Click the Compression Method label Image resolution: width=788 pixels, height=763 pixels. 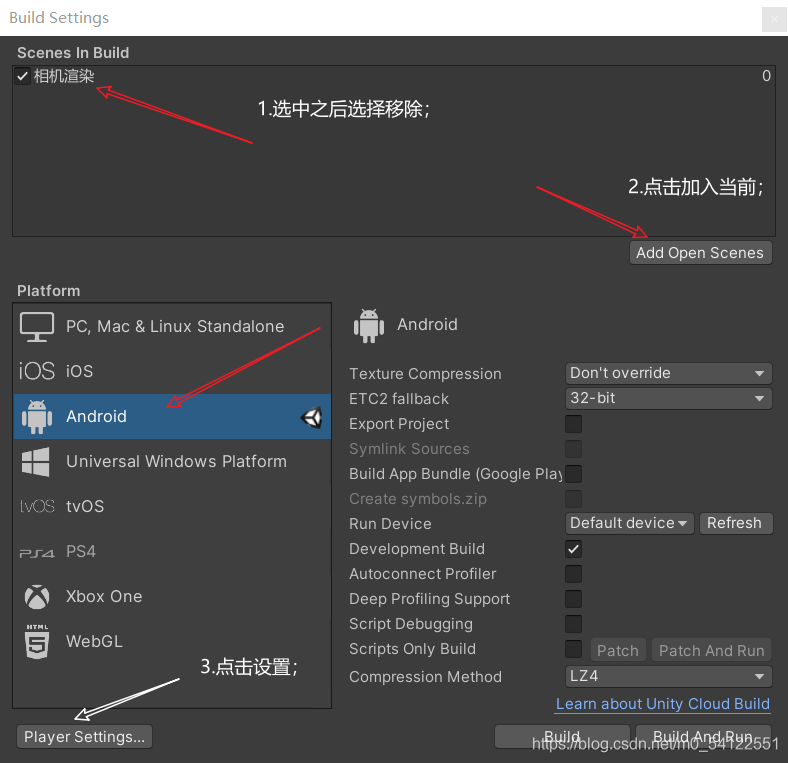[x=425, y=677]
